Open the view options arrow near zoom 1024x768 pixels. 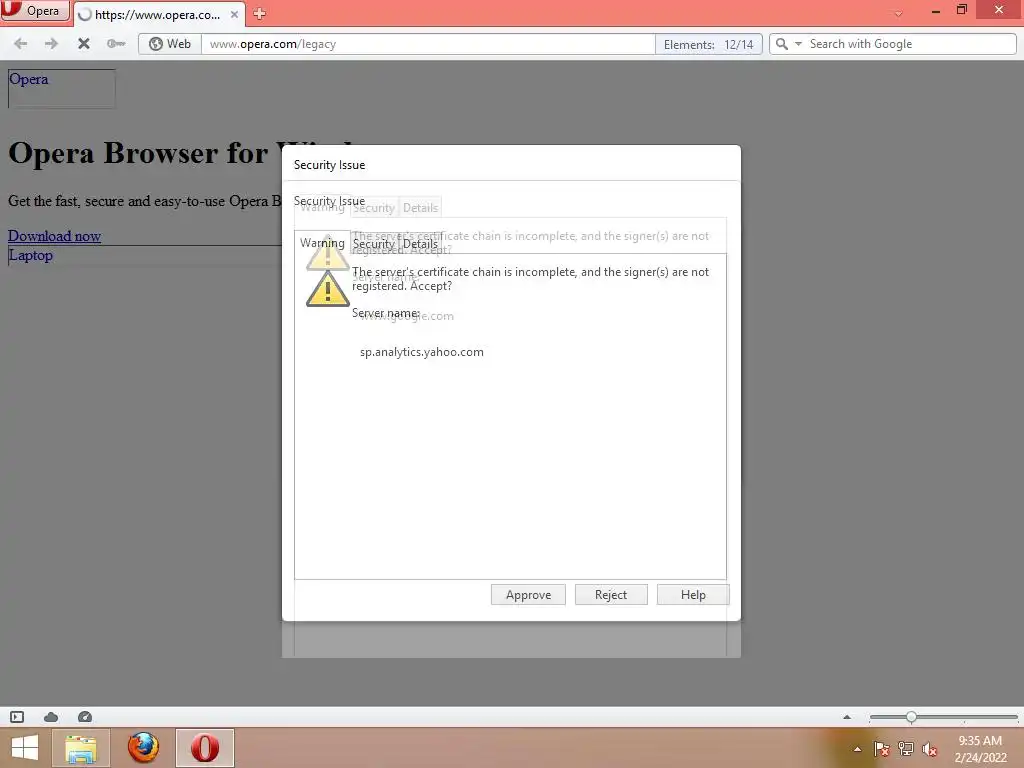pos(847,717)
